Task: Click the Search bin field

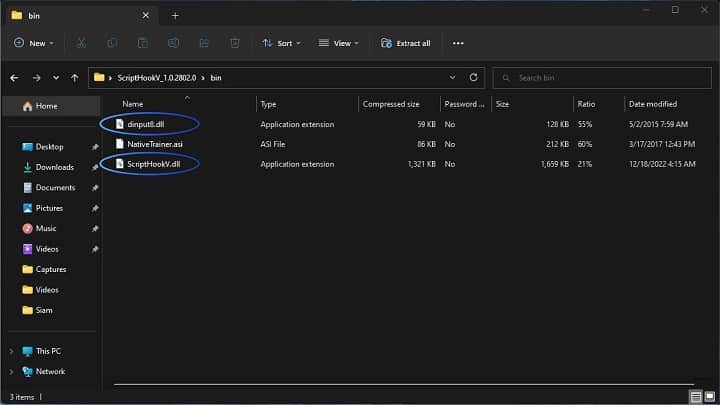Action: click(x=602, y=78)
